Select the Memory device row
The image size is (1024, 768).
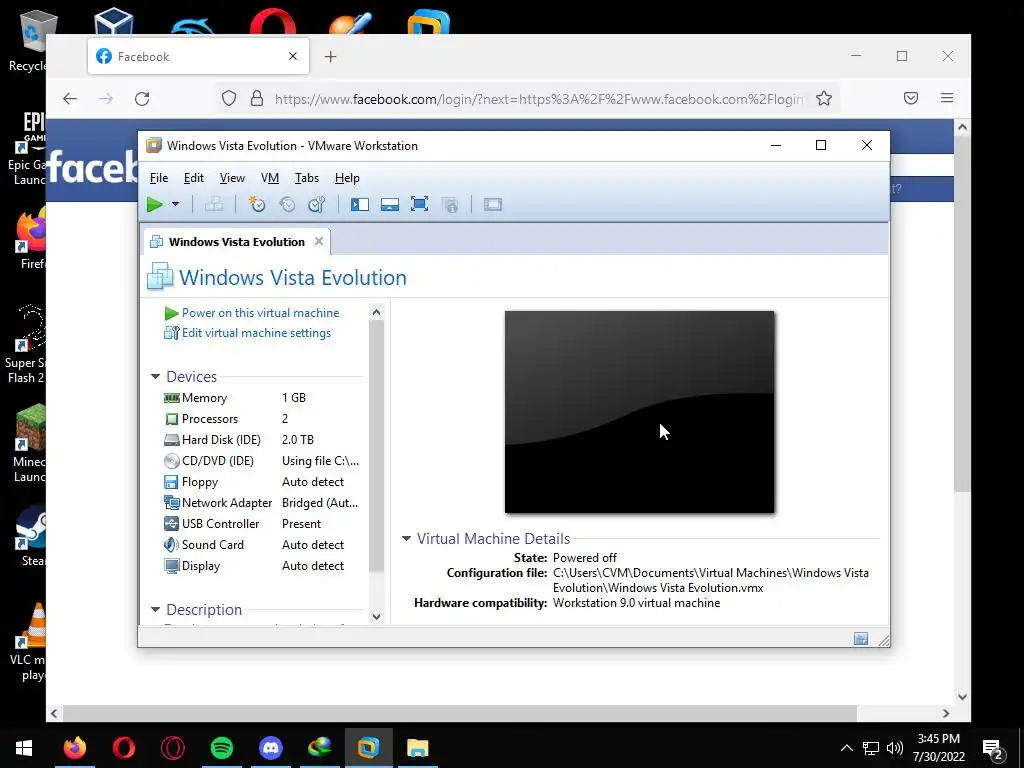click(261, 398)
